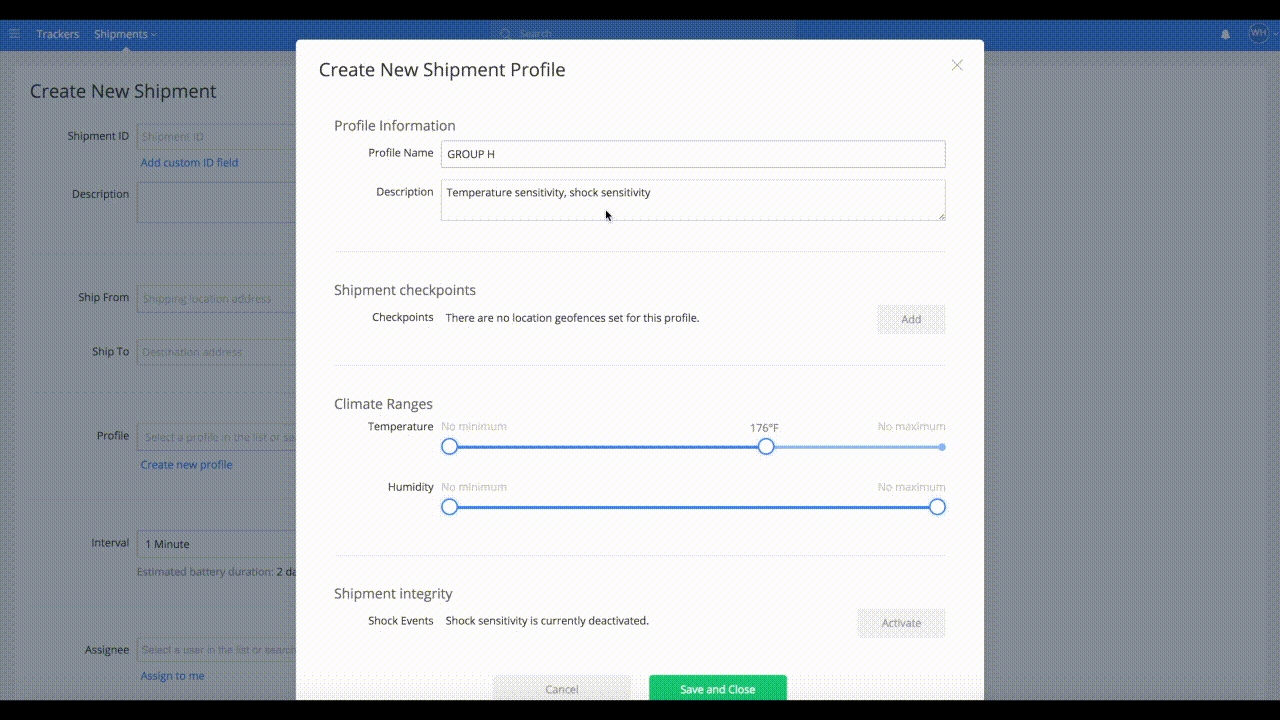Click the minimum humidity slider handle
The height and width of the screenshot is (720, 1280).
tap(449, 507)
